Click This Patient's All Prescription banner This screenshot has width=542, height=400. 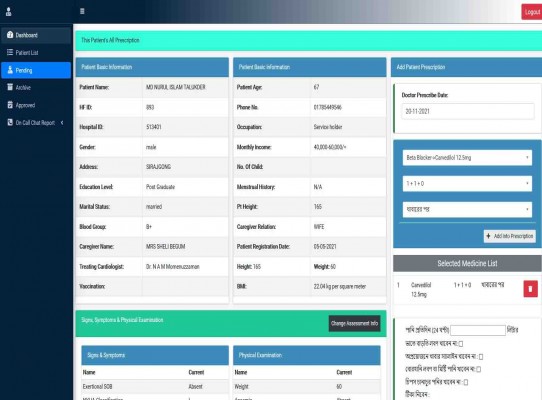click(308, 40)
